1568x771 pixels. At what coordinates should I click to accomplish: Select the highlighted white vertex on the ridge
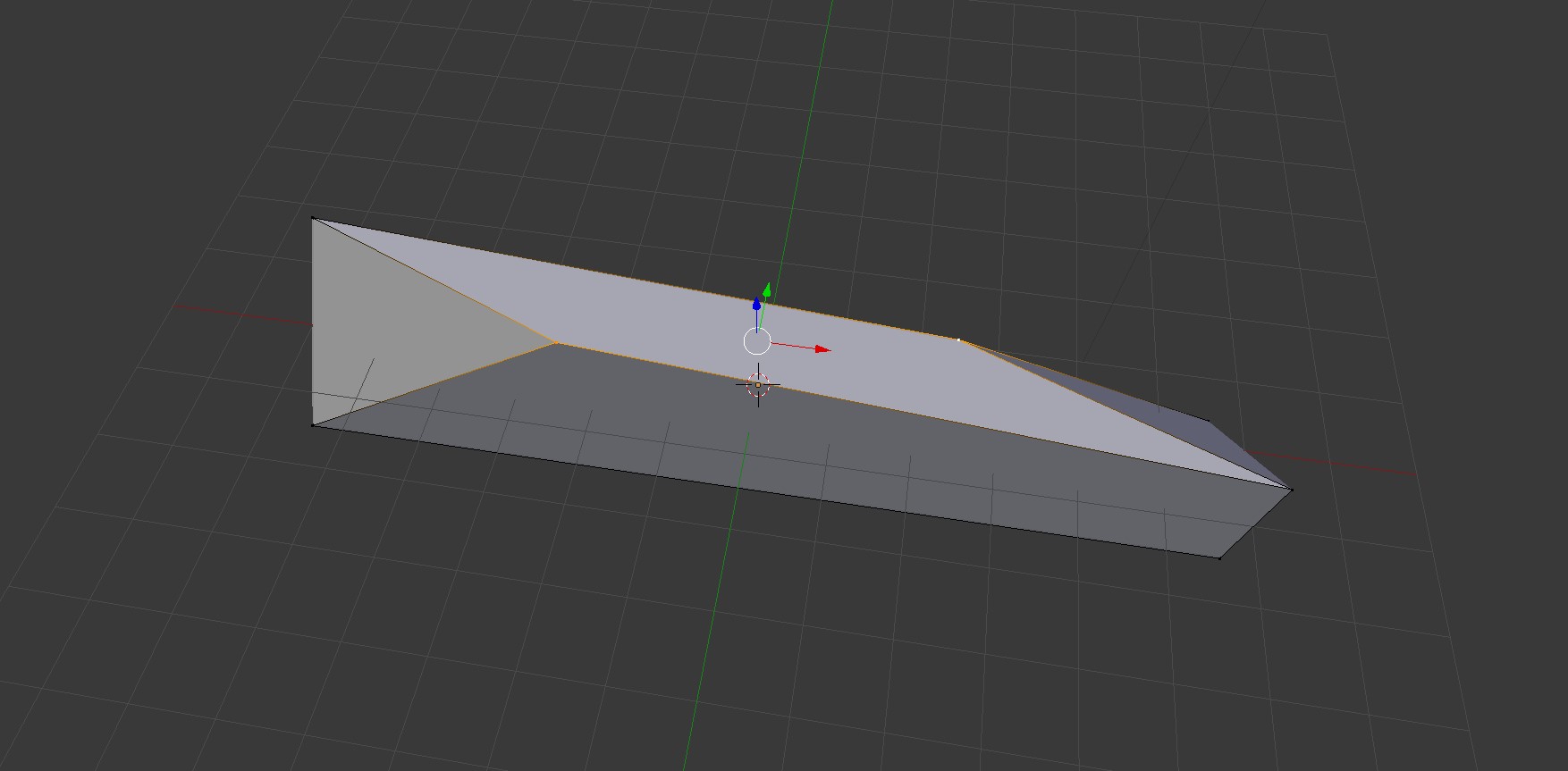pyautogui.click(x=959, y=339)
